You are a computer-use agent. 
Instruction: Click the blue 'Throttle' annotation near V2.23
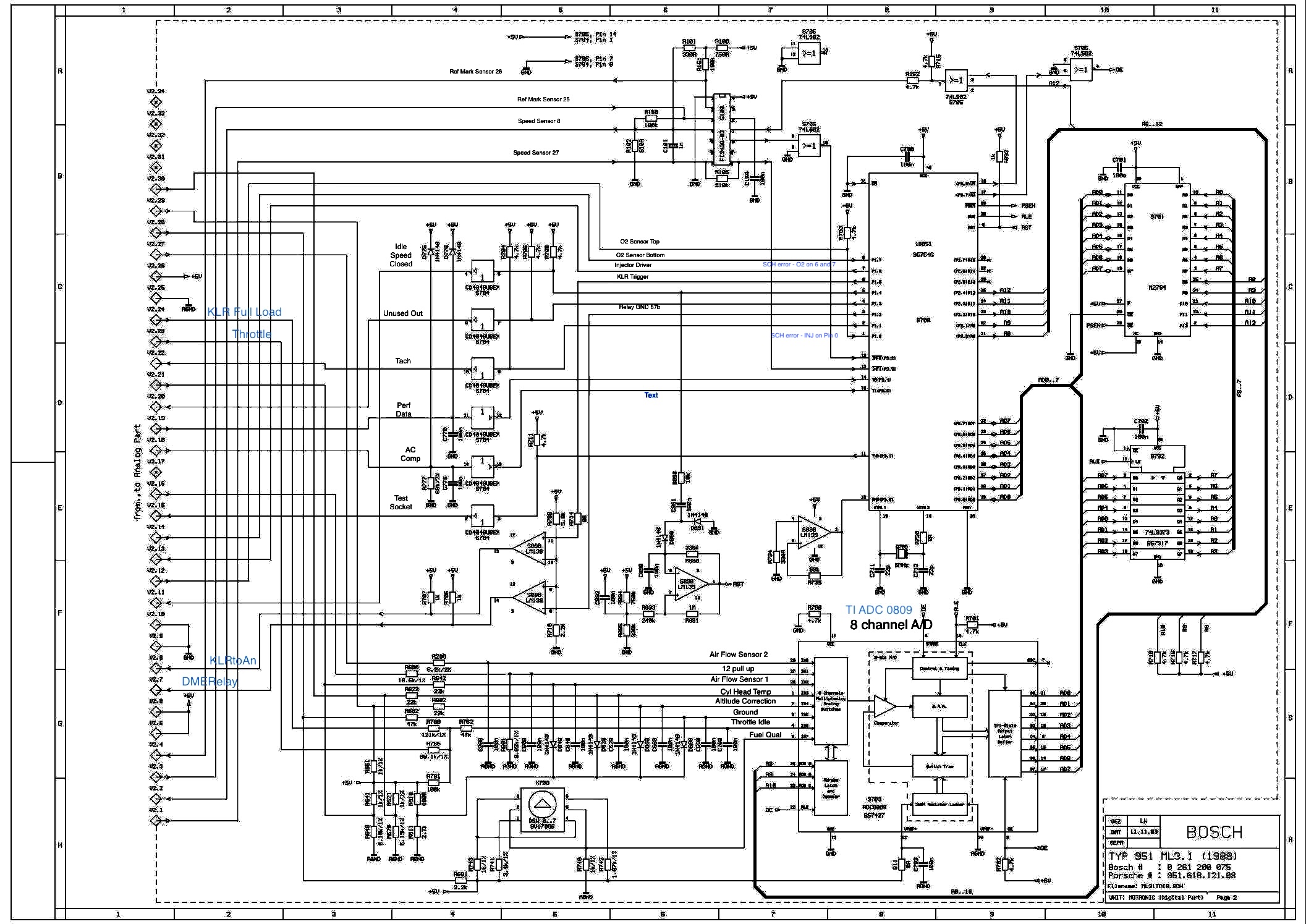[x=252, y=334]
